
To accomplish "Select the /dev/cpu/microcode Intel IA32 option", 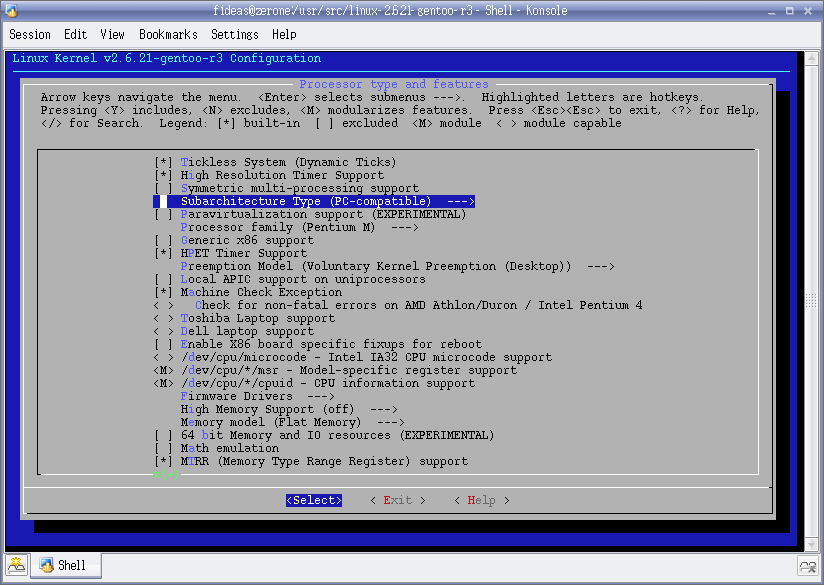I will pos(353,357).
